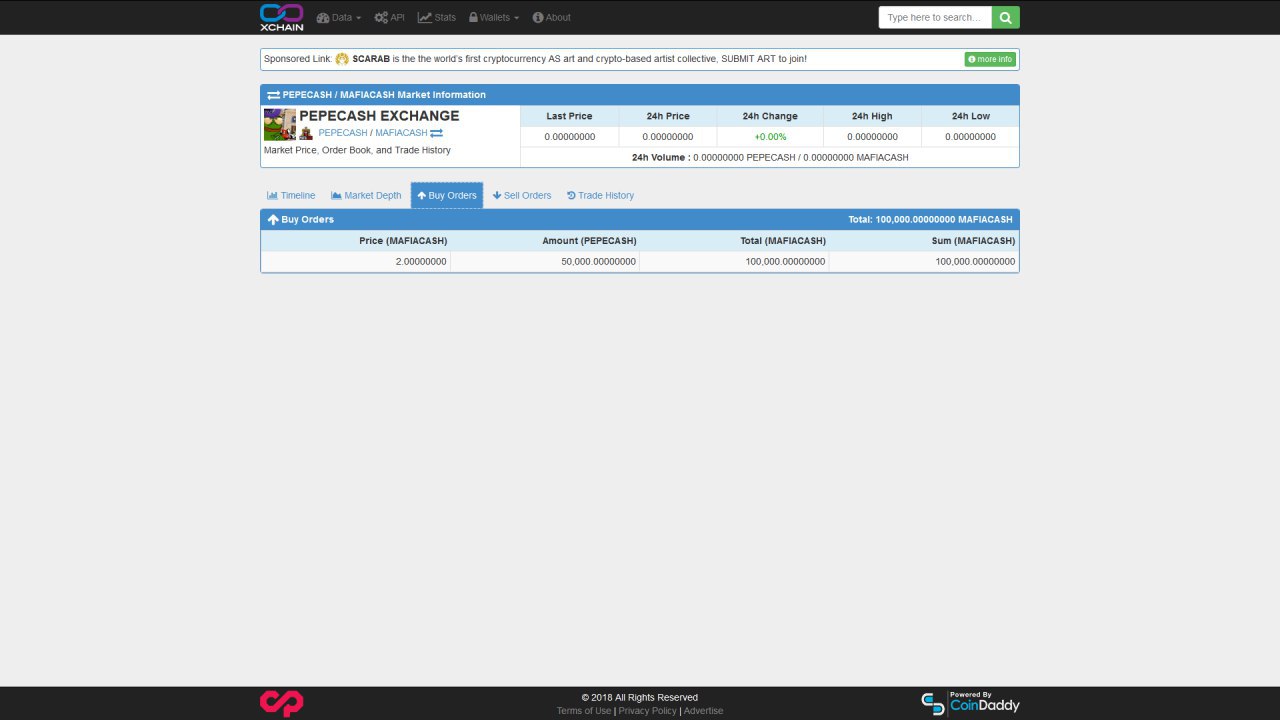Open the Stats menu item
1280x720 pixels.
(437, 17)
